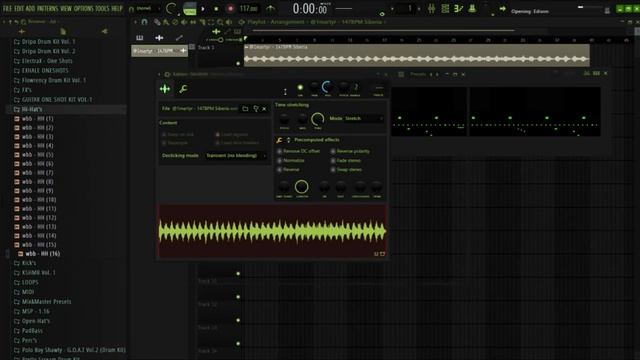Open the EDIT menu
The image size is (640, 360).
click(x=19, y=9)
